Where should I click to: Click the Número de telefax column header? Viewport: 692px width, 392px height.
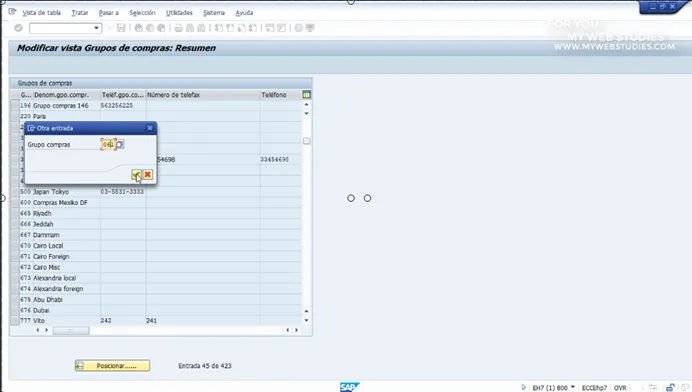tap(203, 95)
